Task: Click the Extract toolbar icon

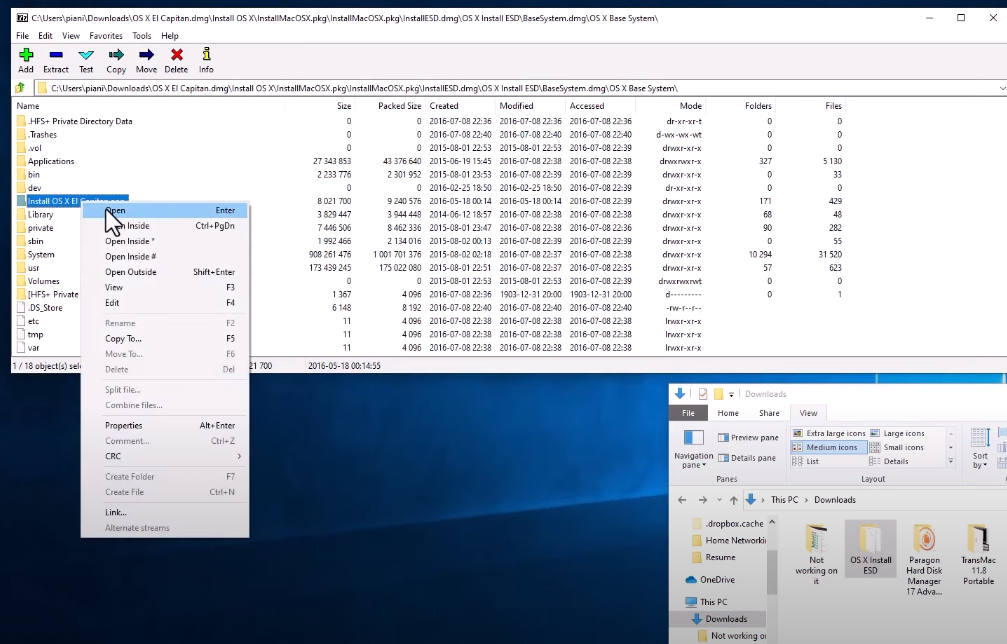Action: coord(56,60)
